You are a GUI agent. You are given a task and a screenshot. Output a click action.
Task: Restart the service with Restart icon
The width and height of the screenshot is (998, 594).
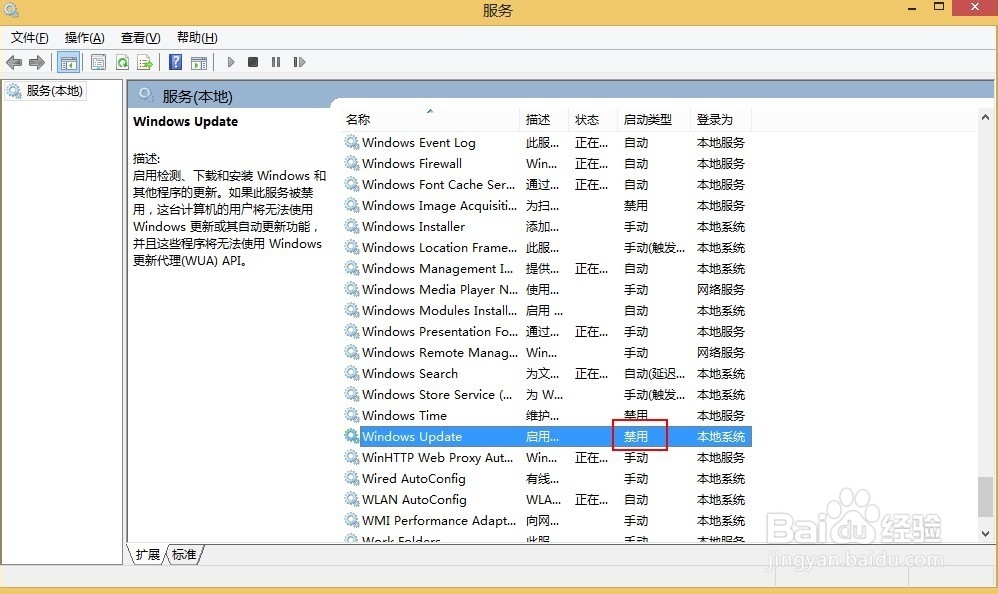point(299,62)
